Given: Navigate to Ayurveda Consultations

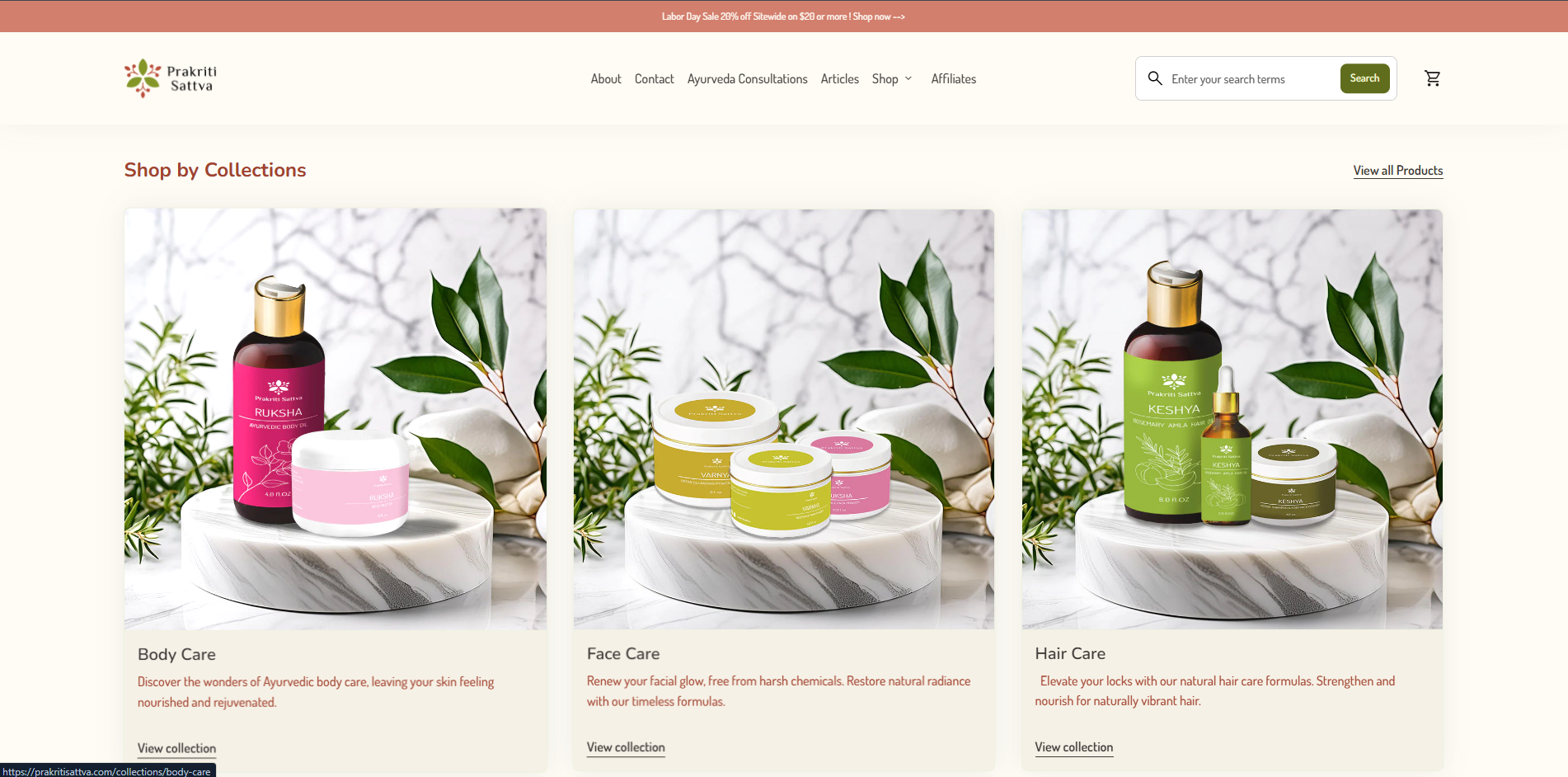Looking at the screenshot, I should pyautogui.click(x=747, y=78).
